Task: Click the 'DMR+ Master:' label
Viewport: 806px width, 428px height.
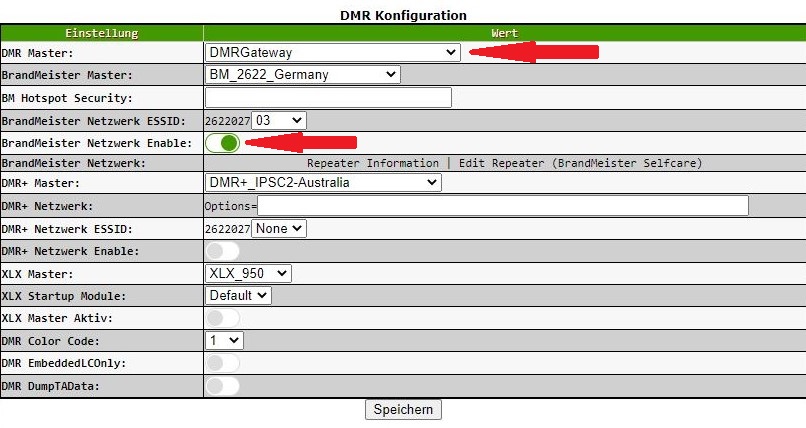Action: click(x=41, y=183)
